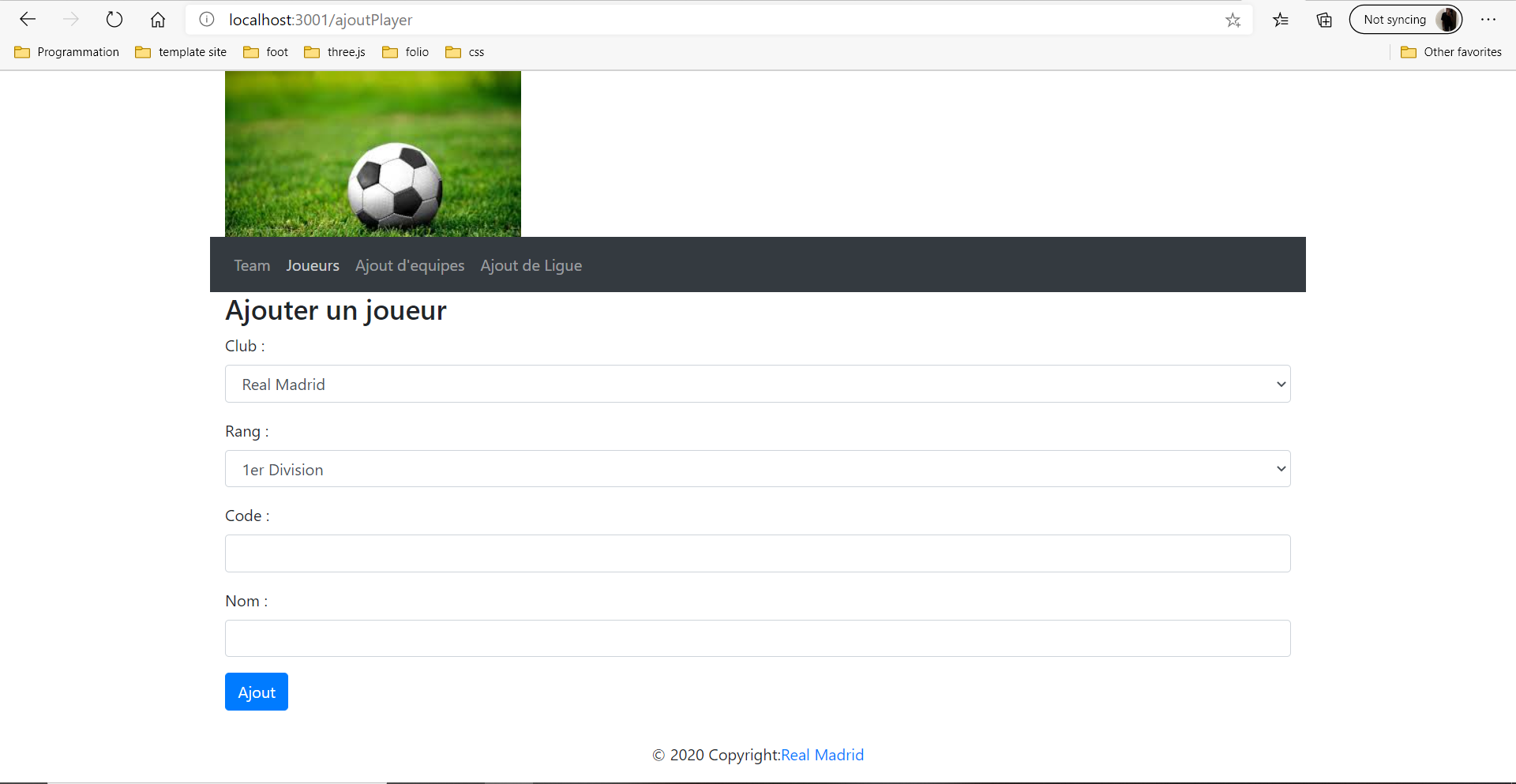Expand the Rang dropdown showing 1er Division
This screenshot has width=1516, height=784.
758,469
